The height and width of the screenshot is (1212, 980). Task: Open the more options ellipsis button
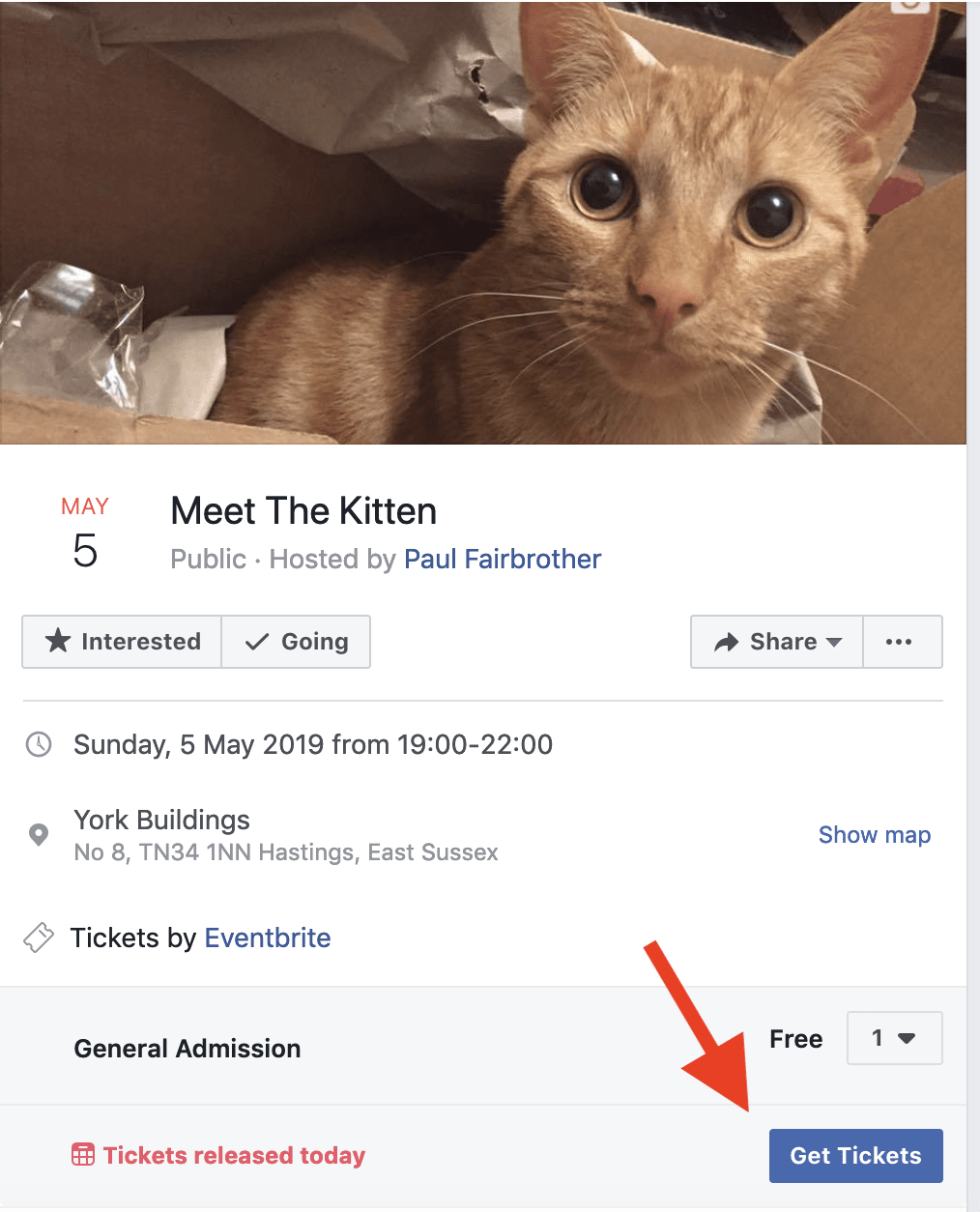(x=901, y=642)
